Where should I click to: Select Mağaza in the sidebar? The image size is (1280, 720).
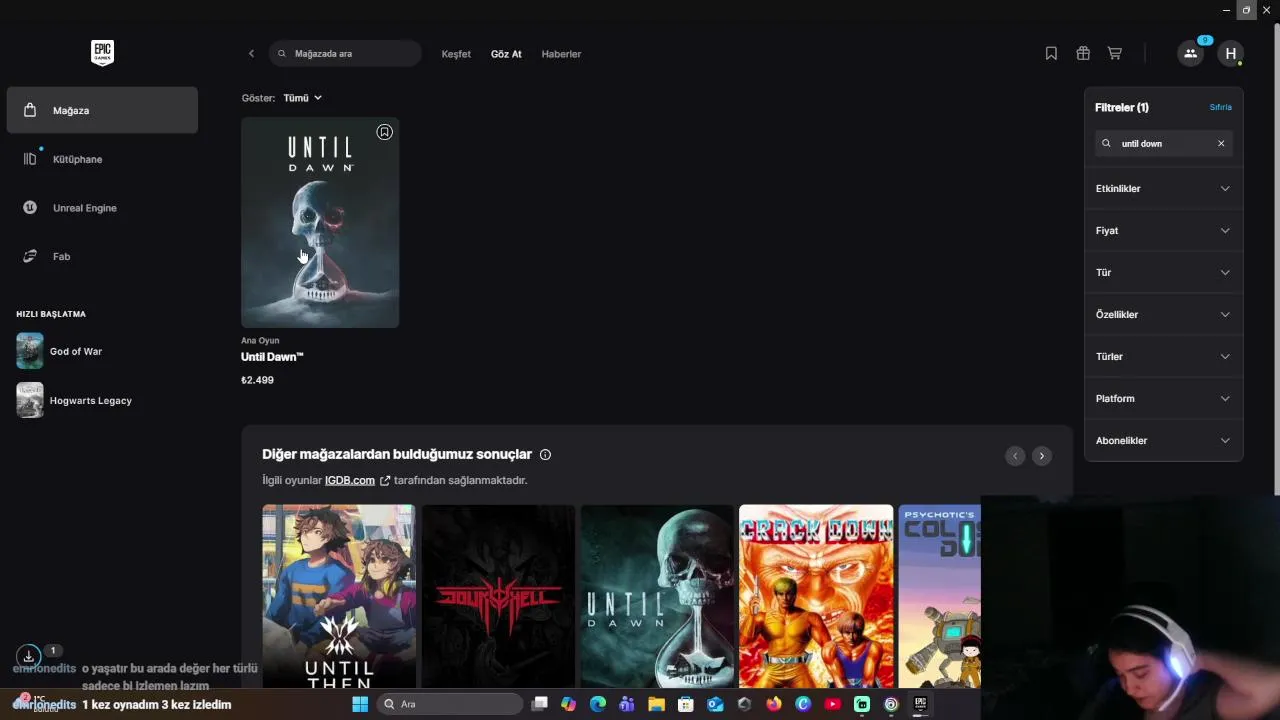point(102,110)
